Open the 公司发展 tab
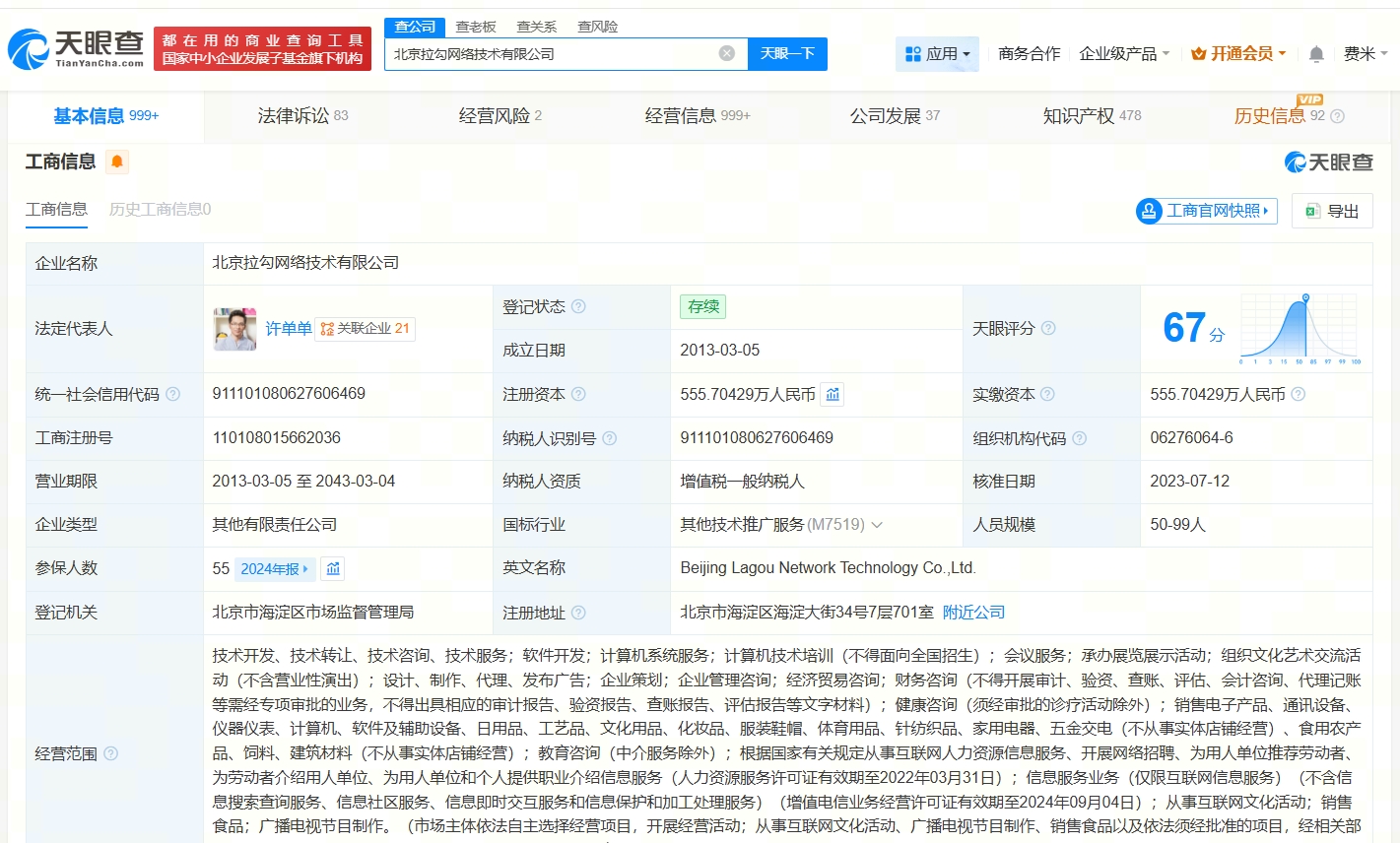 [x=895, y=116]
